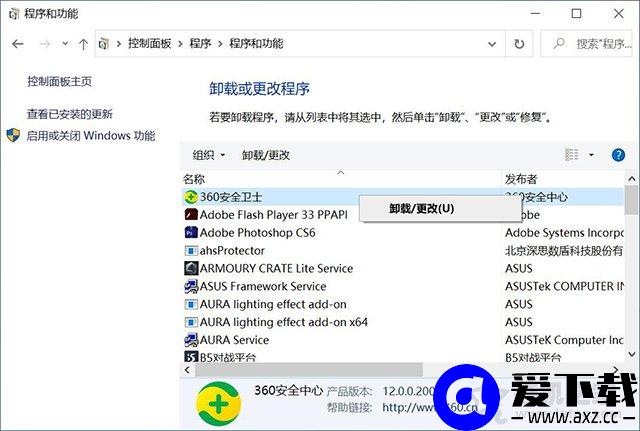Viewport: 640px width, 431px height.
Task: Open the recent locations dropdown arrow
Action: (x=65, y=44)
